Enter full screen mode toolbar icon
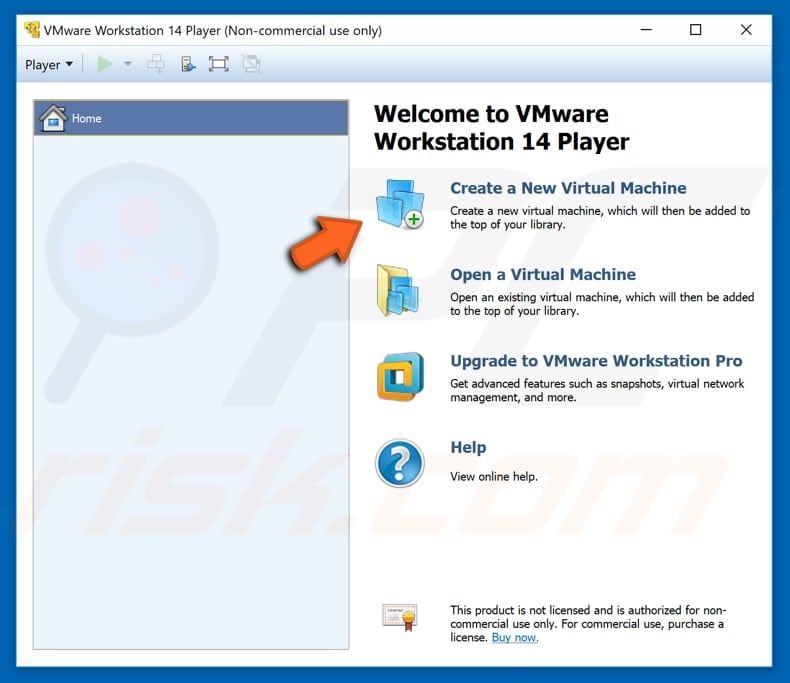The height and width of the screenshot is (683, 790). 219,64
